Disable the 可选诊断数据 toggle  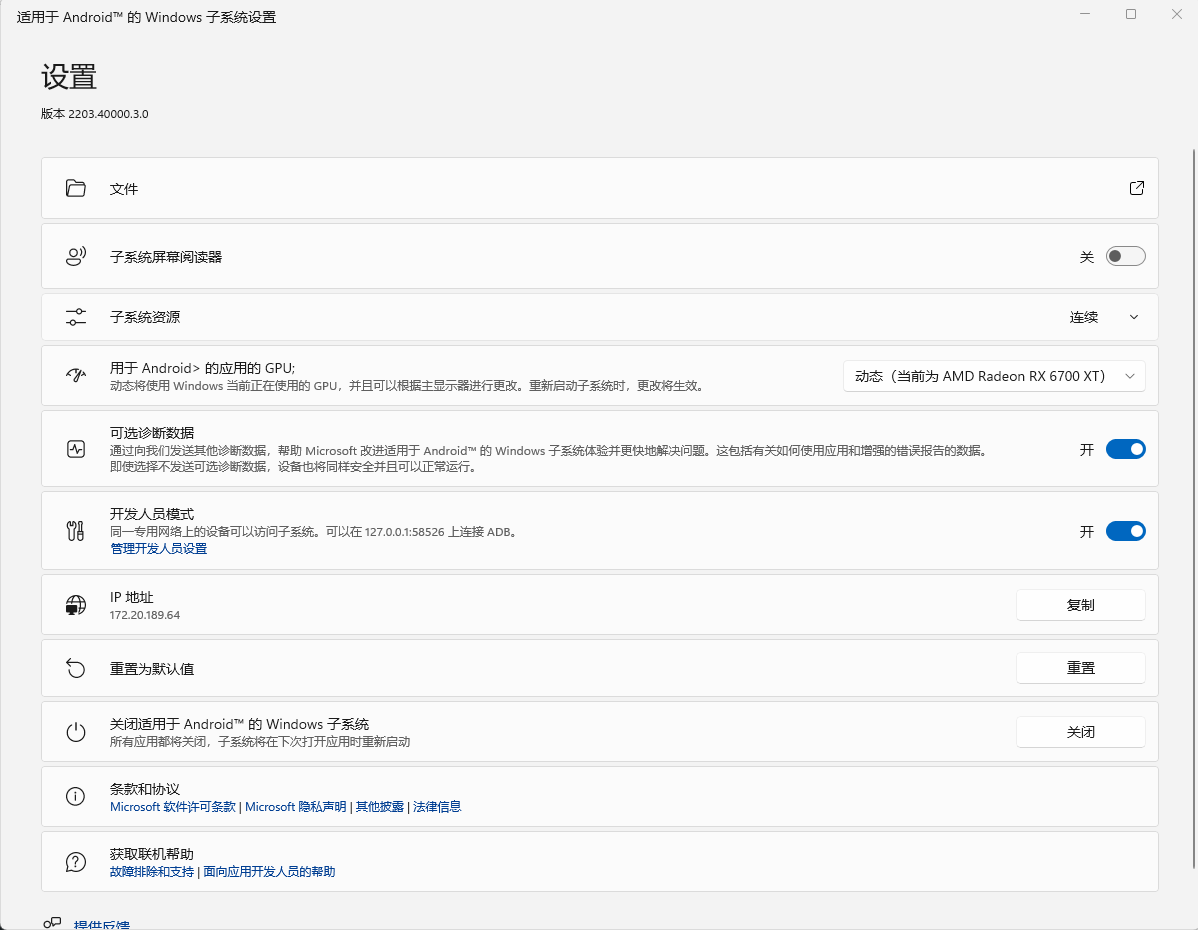point(1125,449)
